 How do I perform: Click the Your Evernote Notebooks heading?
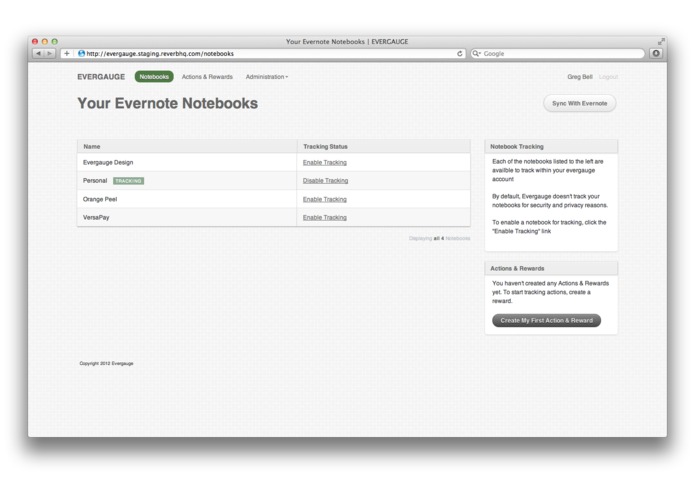168,103
